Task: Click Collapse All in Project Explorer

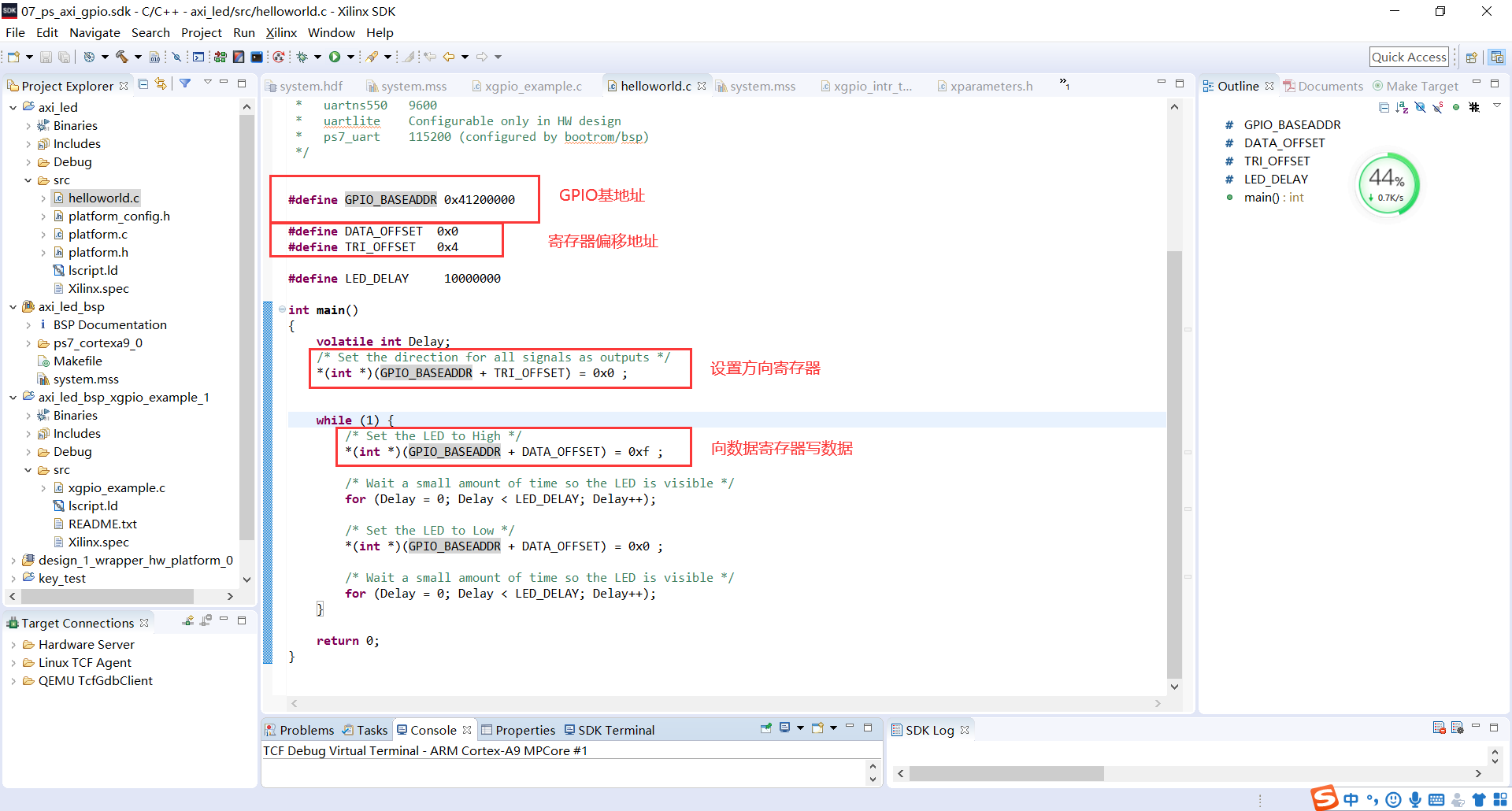Action: 143,83
